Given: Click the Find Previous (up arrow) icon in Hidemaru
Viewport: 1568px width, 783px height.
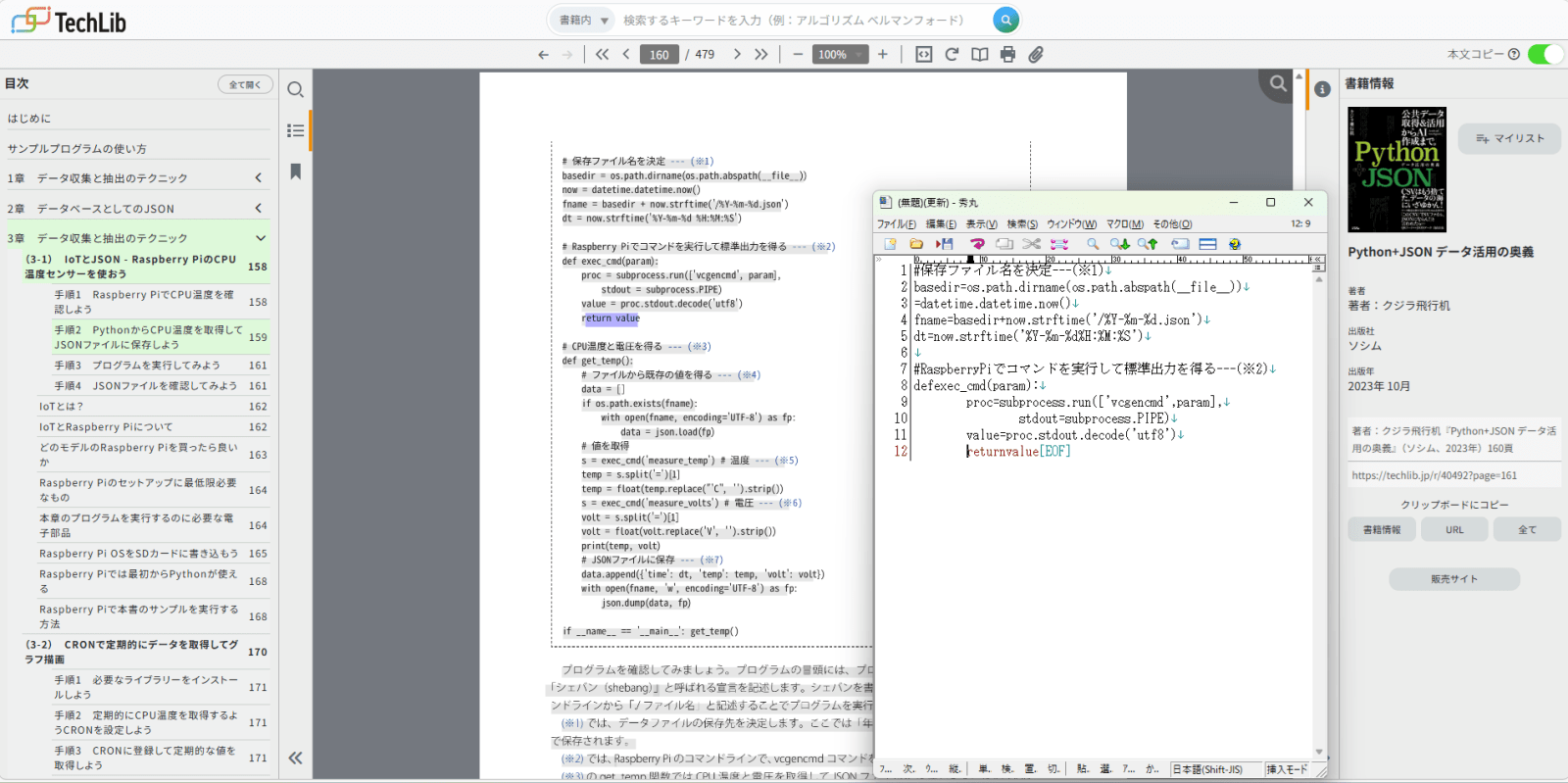Looking at the screenshot, I should (x=1148, y=244).
